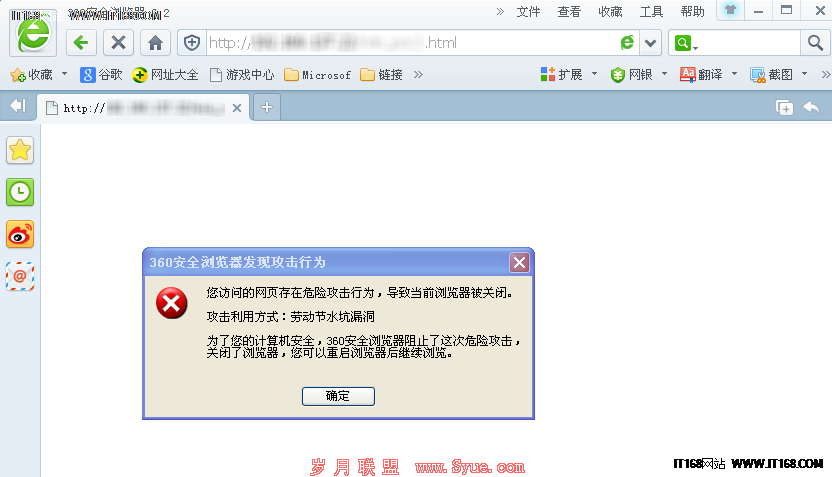Open the 帮助 menu
832x477 pixels.
click(x=692, y=12)
